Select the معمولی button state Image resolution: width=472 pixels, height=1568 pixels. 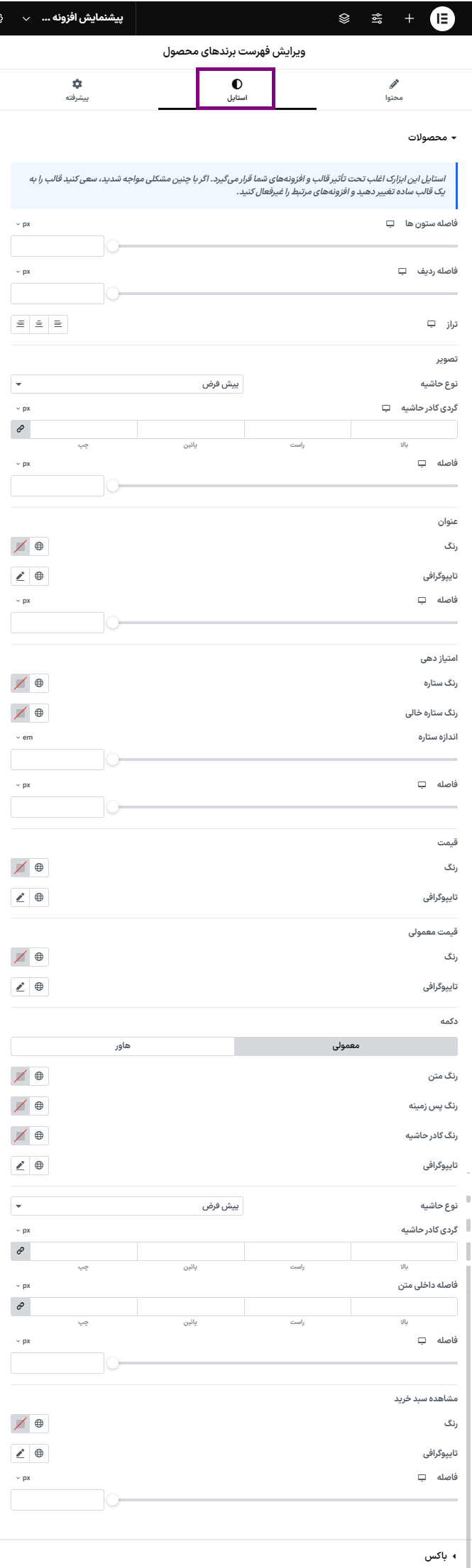click(347, 1045)
